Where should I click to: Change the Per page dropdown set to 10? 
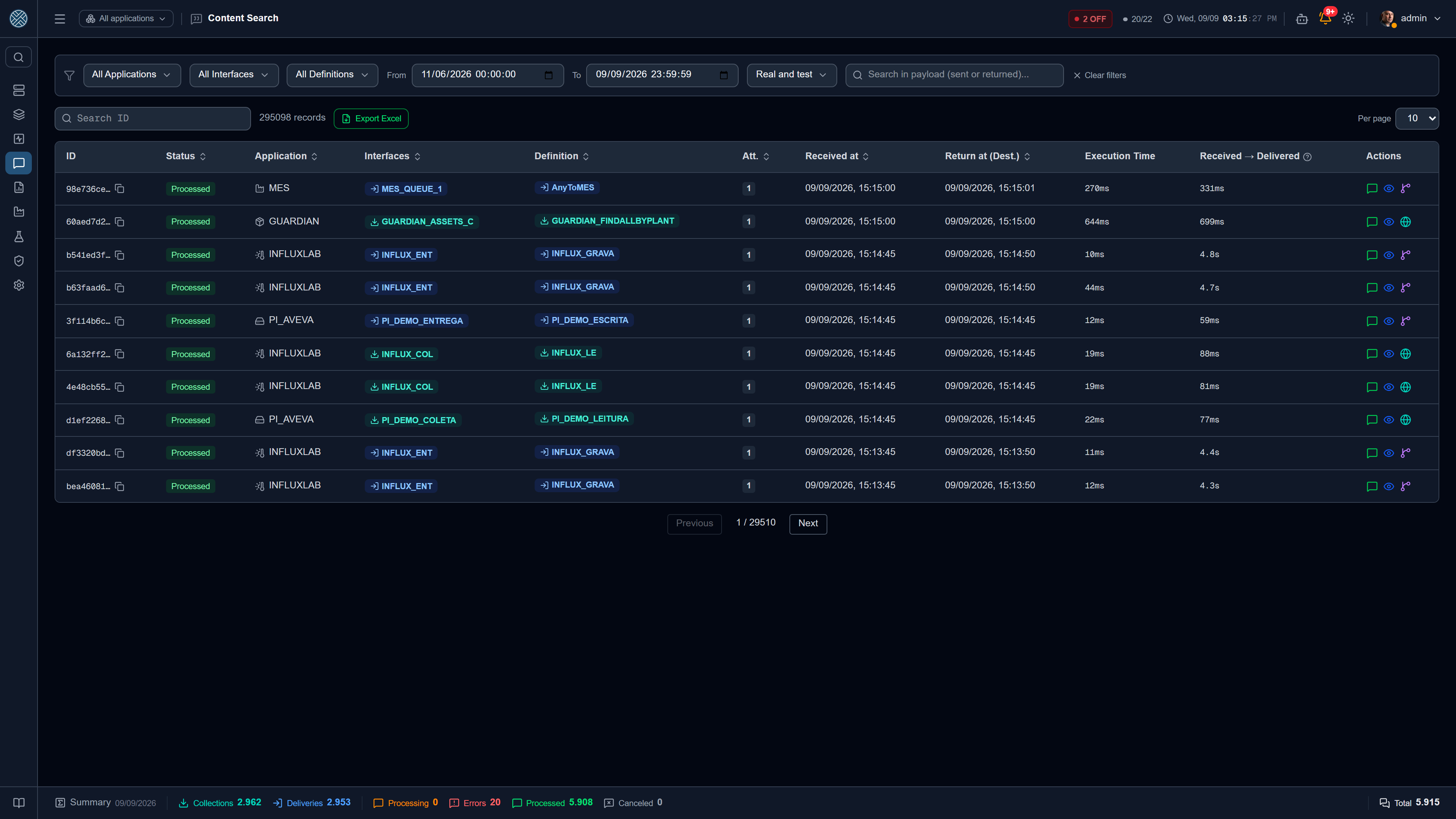(x=1417, y=118)
